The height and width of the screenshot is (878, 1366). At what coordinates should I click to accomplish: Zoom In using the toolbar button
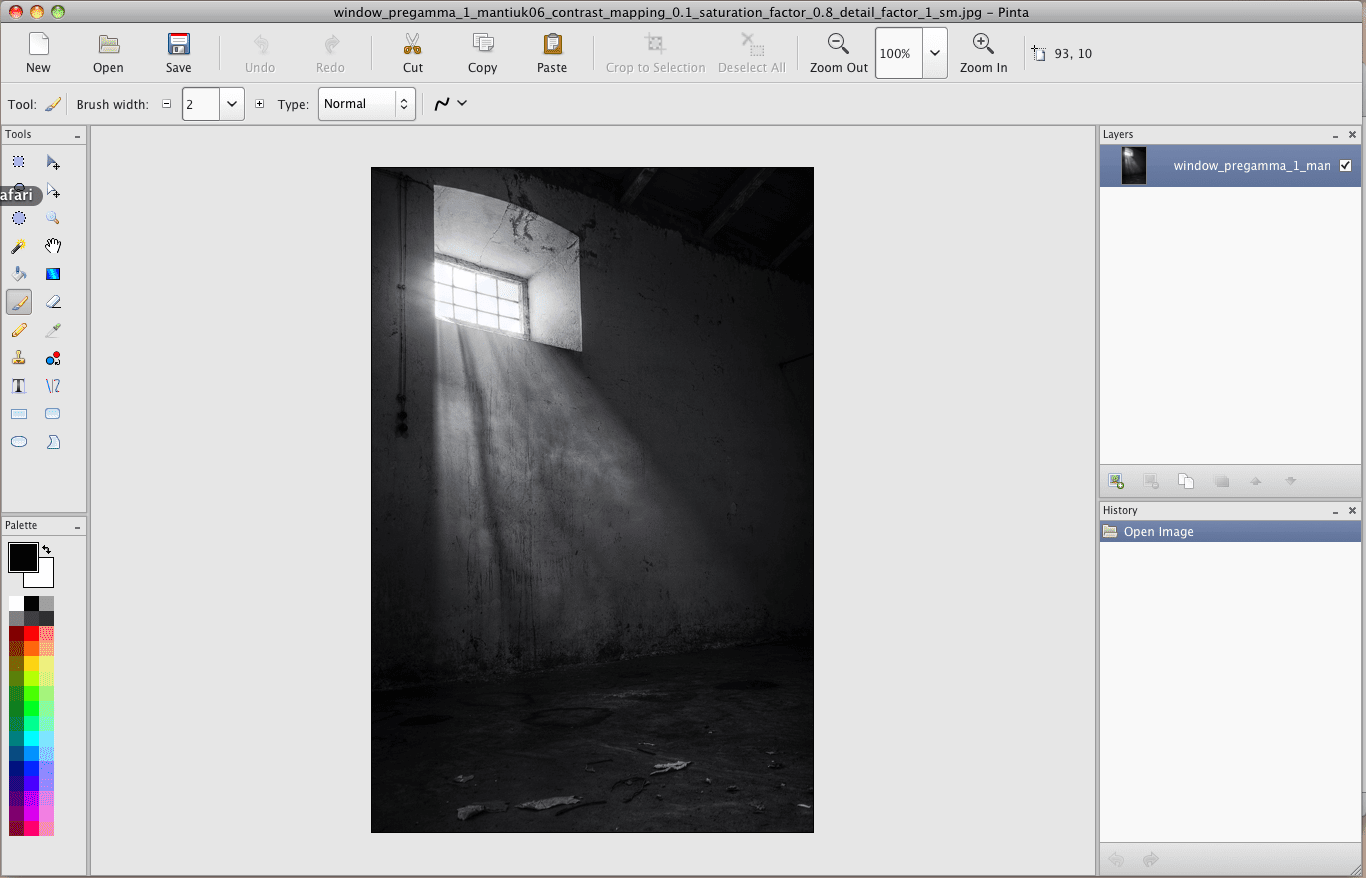(984, 53)
